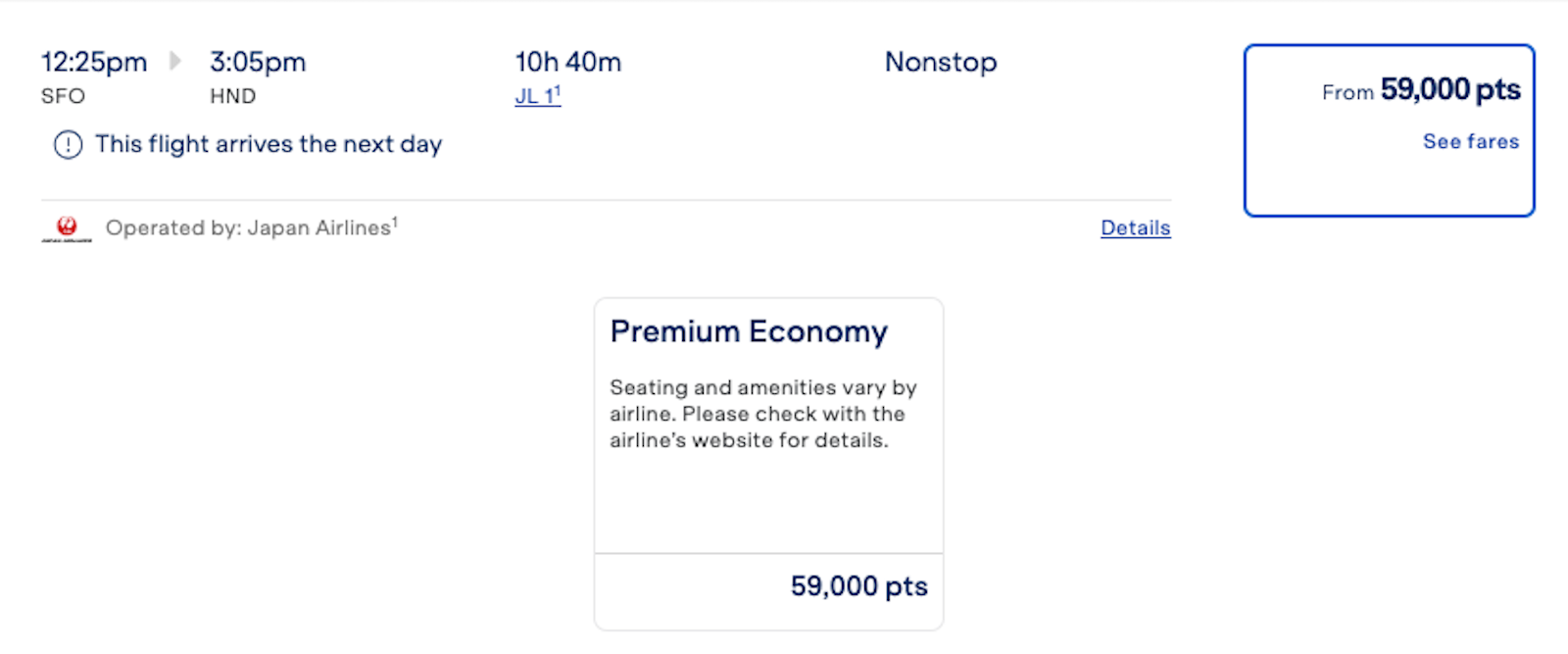Image resolution: width=1568 pixels, height=654 pixels.
Task: Click the SFO origin airport code
Action: click(x=63, y=96)
